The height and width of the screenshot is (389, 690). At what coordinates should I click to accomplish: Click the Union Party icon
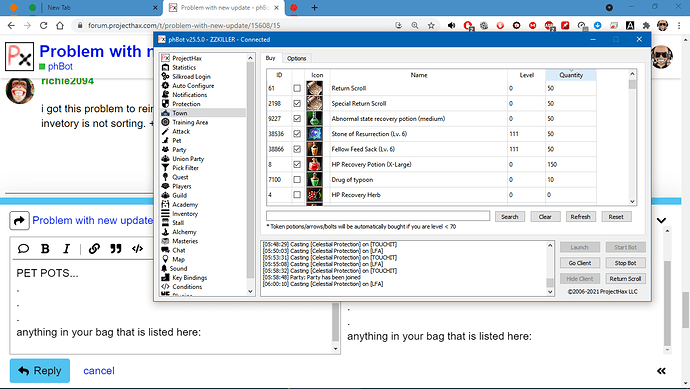tap(165, 159)
